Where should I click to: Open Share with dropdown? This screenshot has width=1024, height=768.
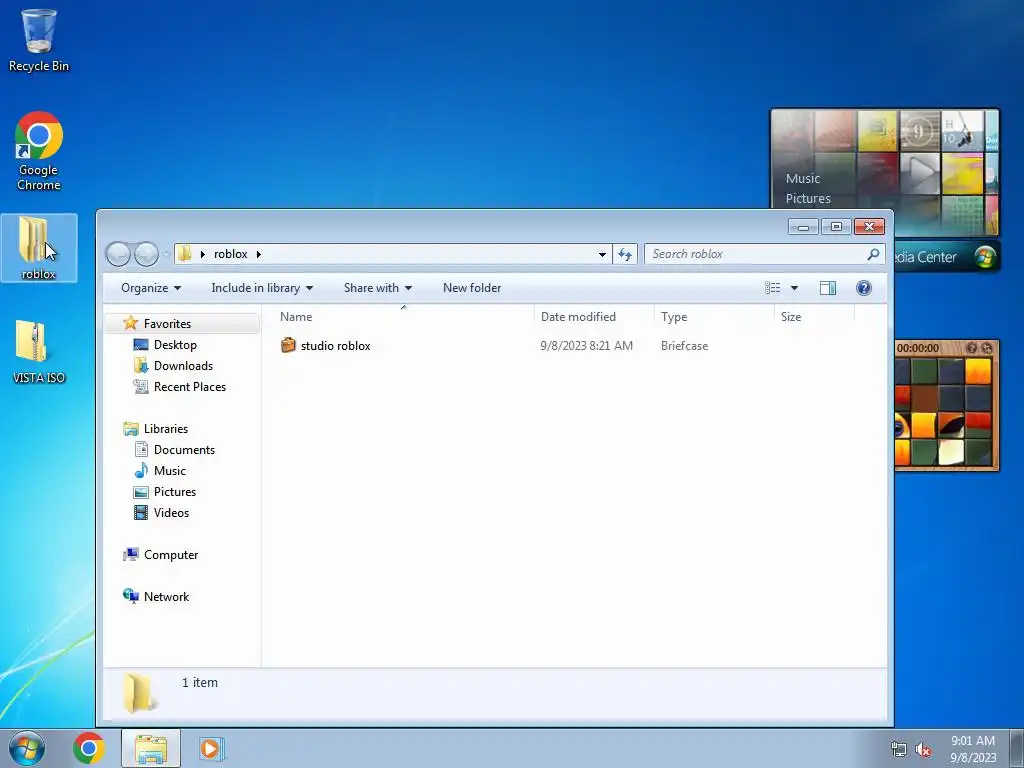click(x=377, y=288)
